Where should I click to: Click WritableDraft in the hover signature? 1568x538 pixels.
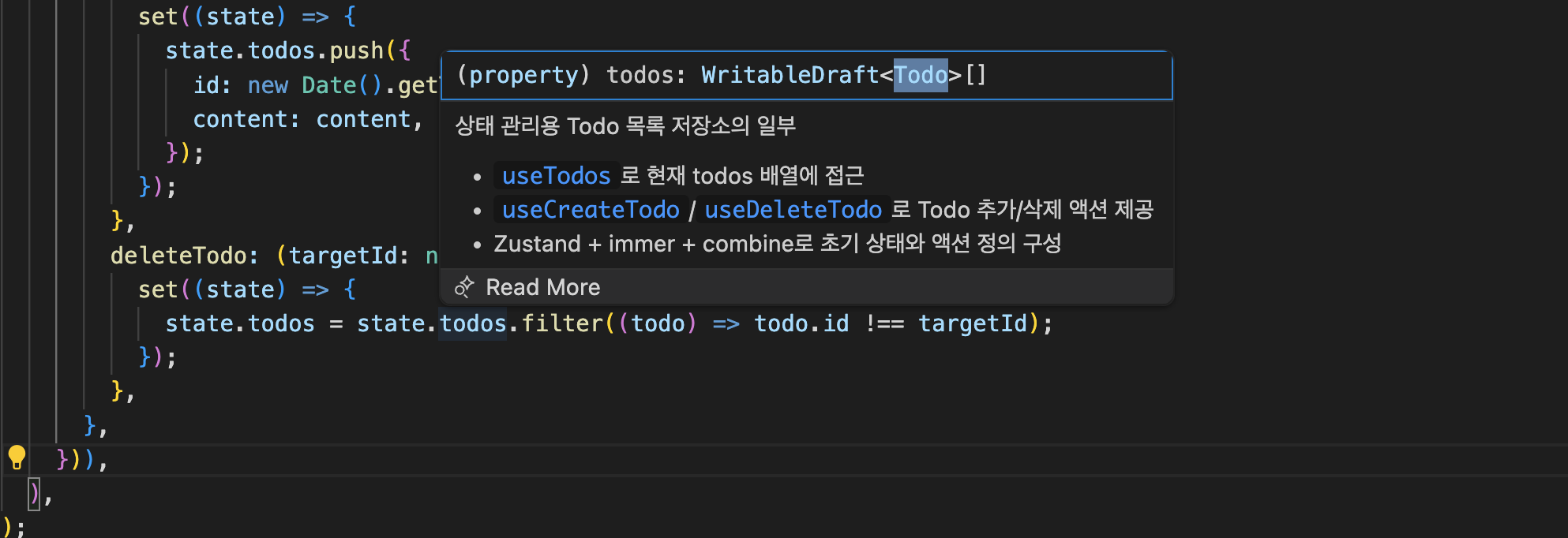[x=790, y=75]
